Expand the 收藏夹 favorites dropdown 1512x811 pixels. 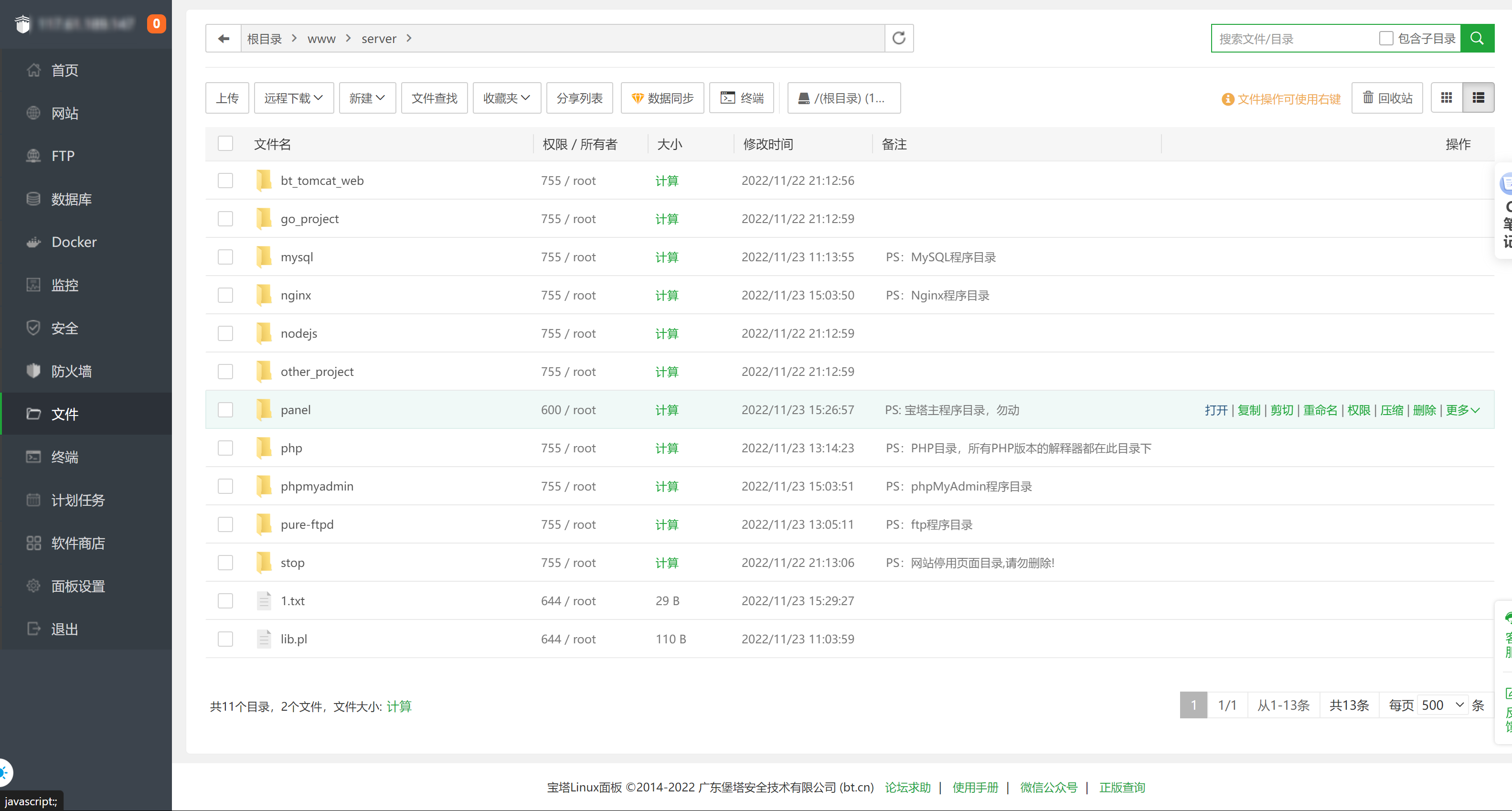pos(507,98)
